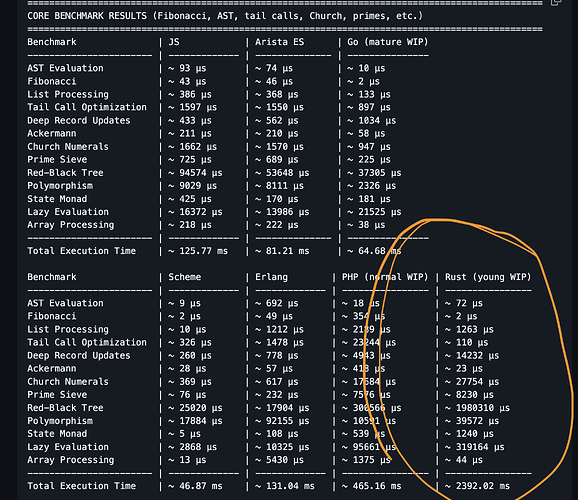Select the JS Deep Record value 433 µs

(x=190, y=121)
